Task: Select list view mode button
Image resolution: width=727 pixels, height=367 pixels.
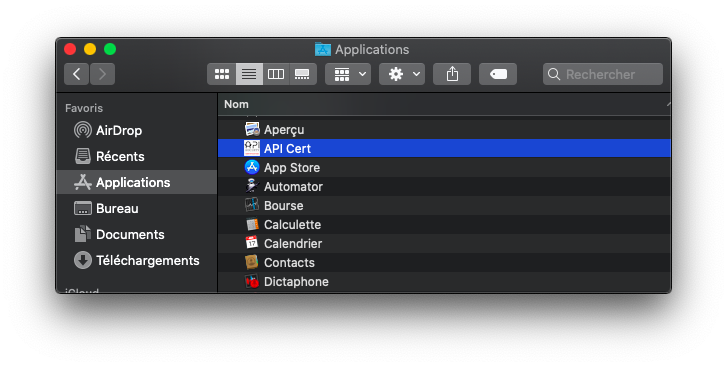Action: point(249,74)
